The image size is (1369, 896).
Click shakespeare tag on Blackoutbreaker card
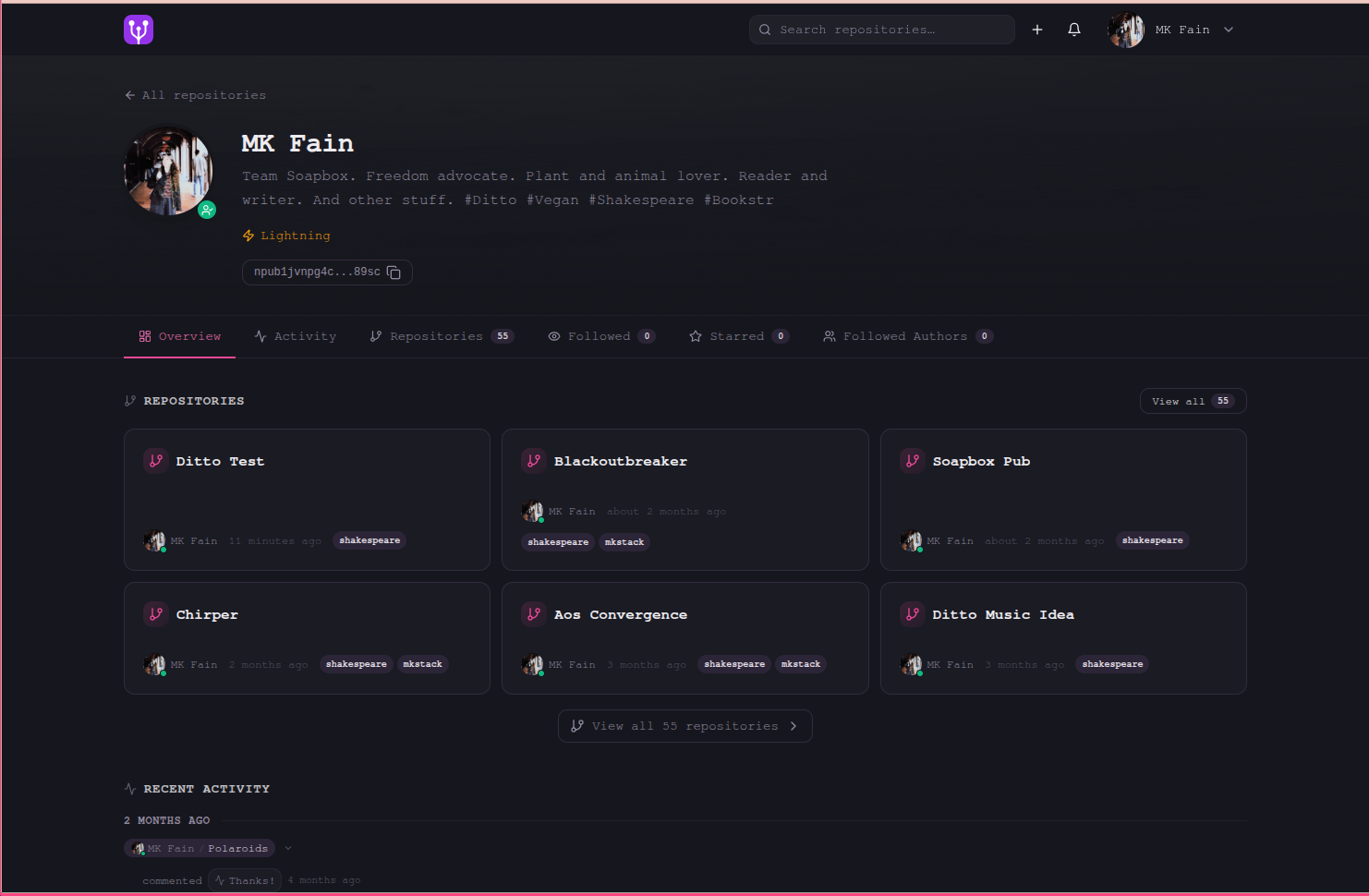[558, 542]
